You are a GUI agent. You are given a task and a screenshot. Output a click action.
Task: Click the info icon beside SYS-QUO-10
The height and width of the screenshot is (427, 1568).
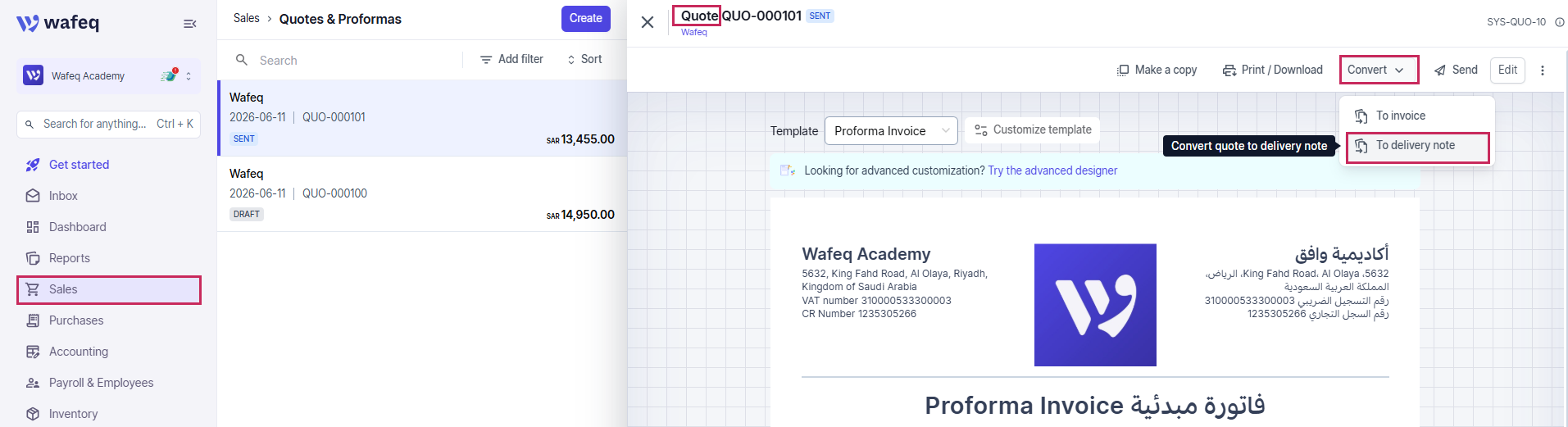1559,22
